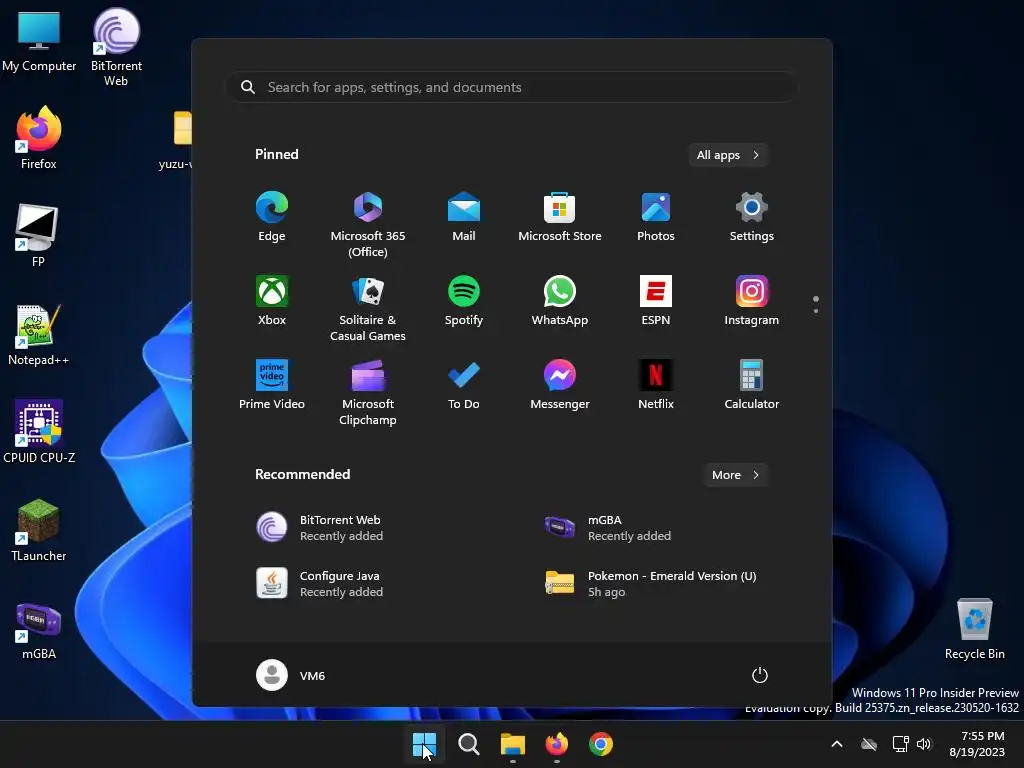Launch the Xbox app
Image resolution: width=1024 pixels, height=768 pixels.
click(x=272, y=301)
